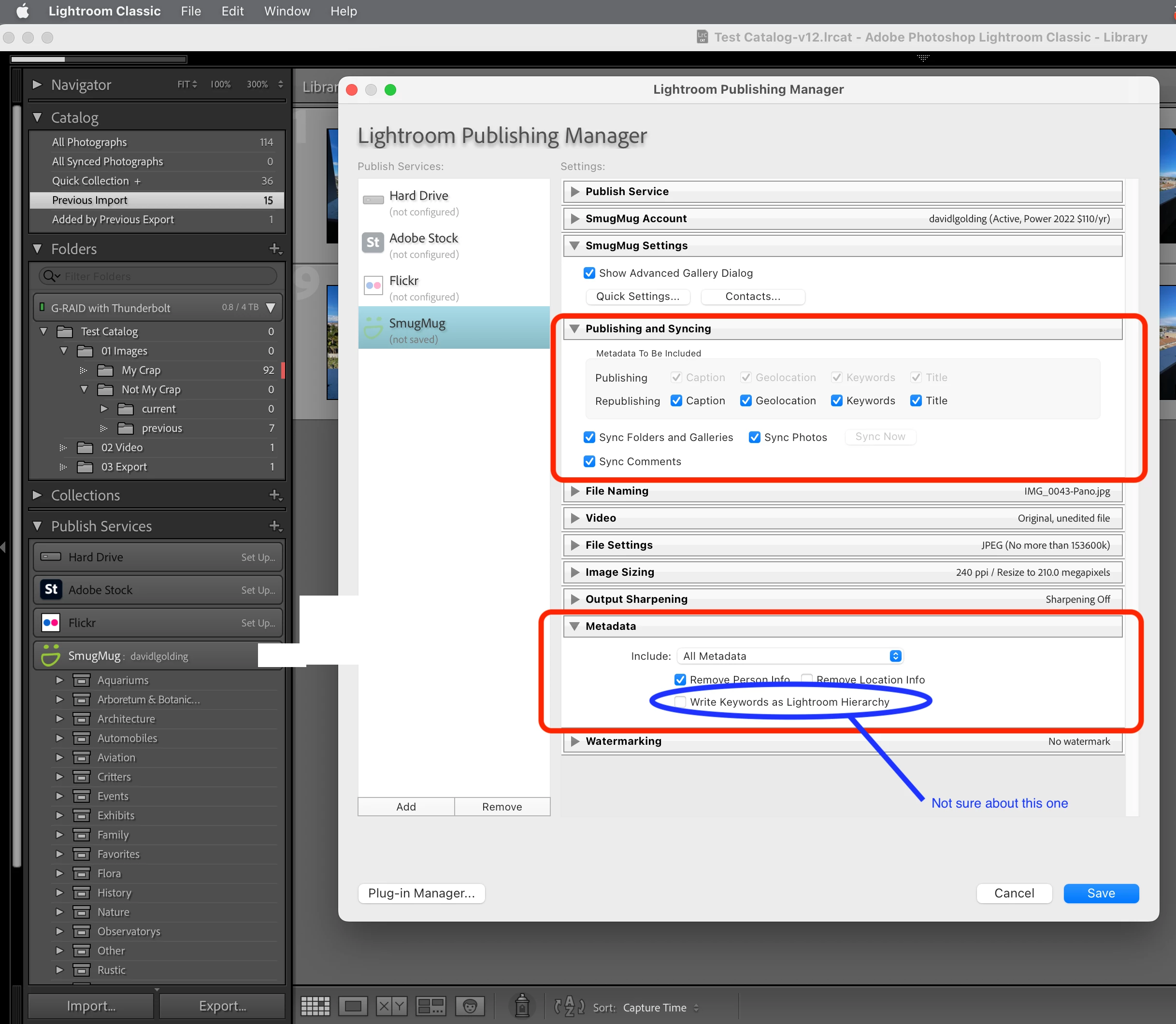The height and width of the screenshot is (1024, 1176).
Task: Switch to Loupe view icon
Action: pyautogui.click(x=353, y=1006)
